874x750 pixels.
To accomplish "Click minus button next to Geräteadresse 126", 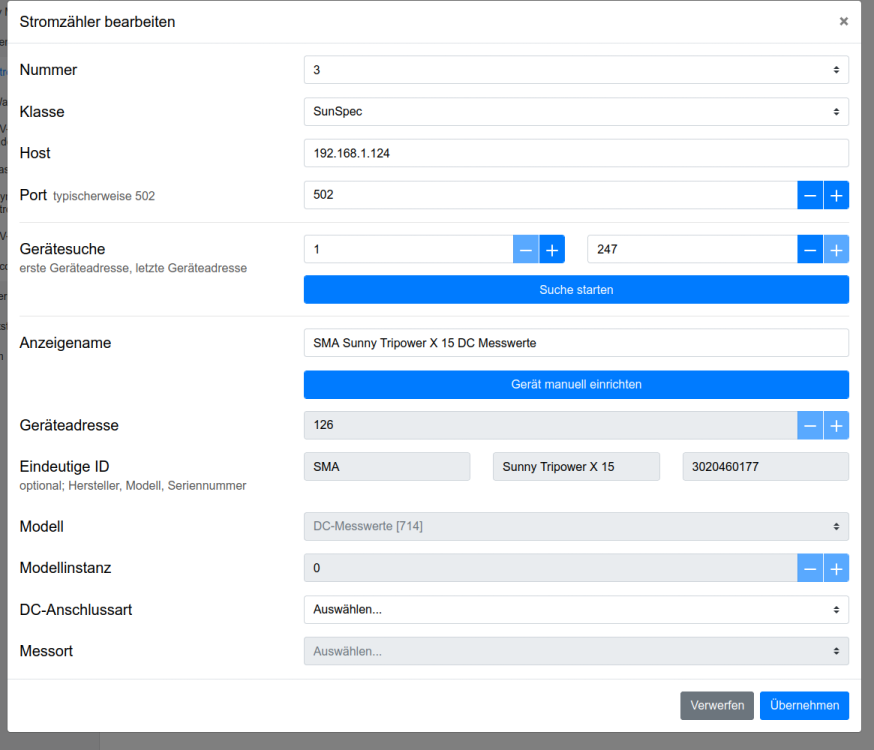I will [810, 425].
